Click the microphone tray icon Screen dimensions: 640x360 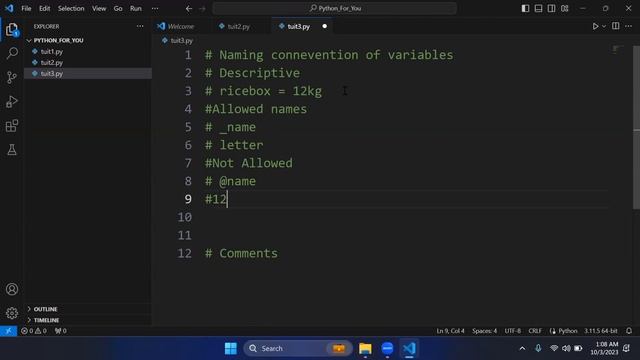[538, 348]
